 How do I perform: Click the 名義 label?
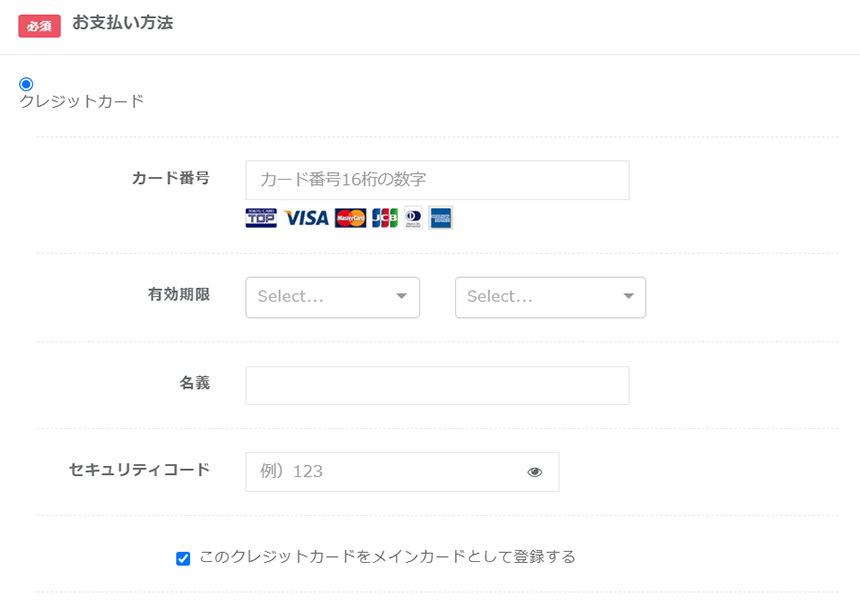click(195, 383)
